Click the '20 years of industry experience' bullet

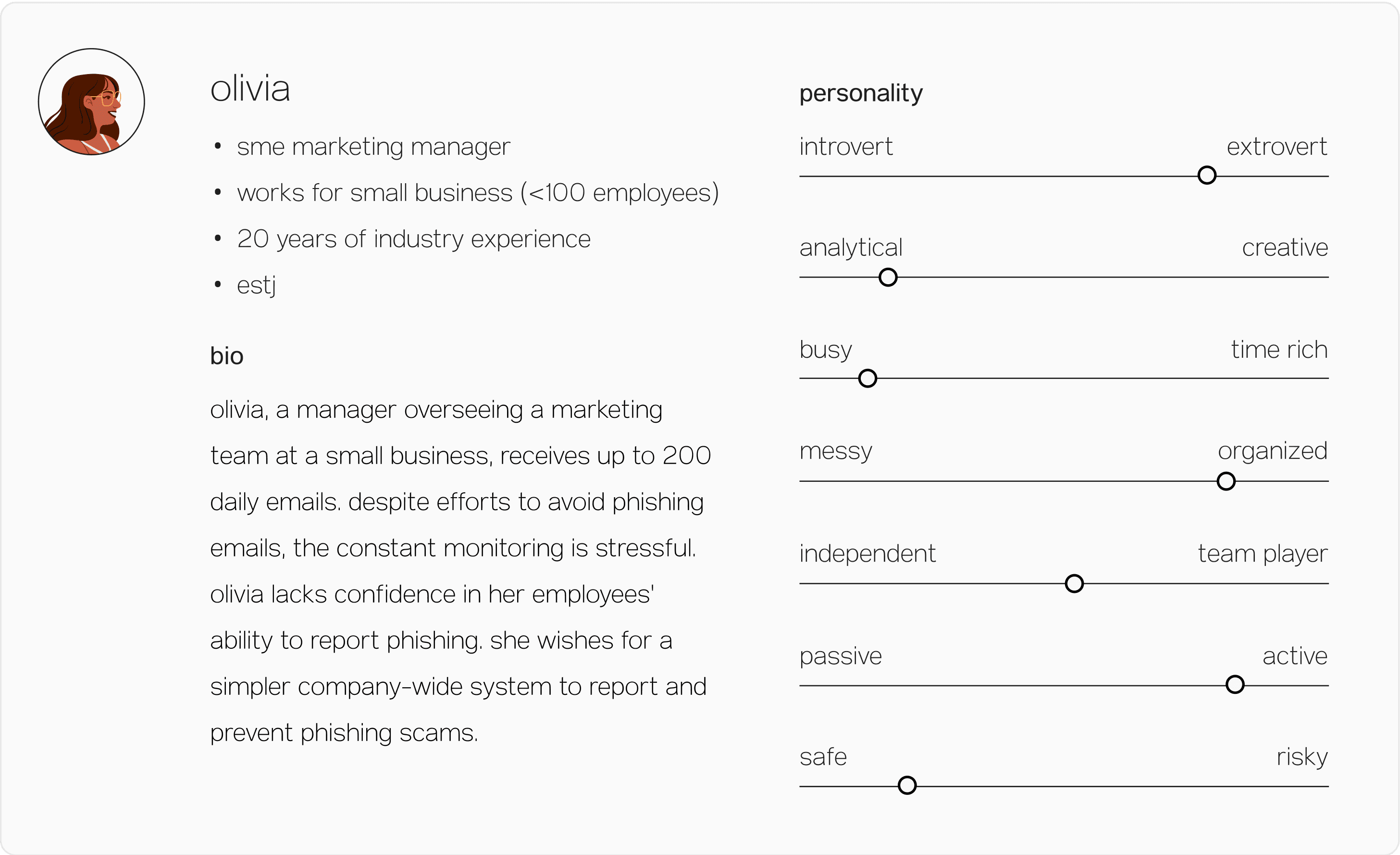414,239
